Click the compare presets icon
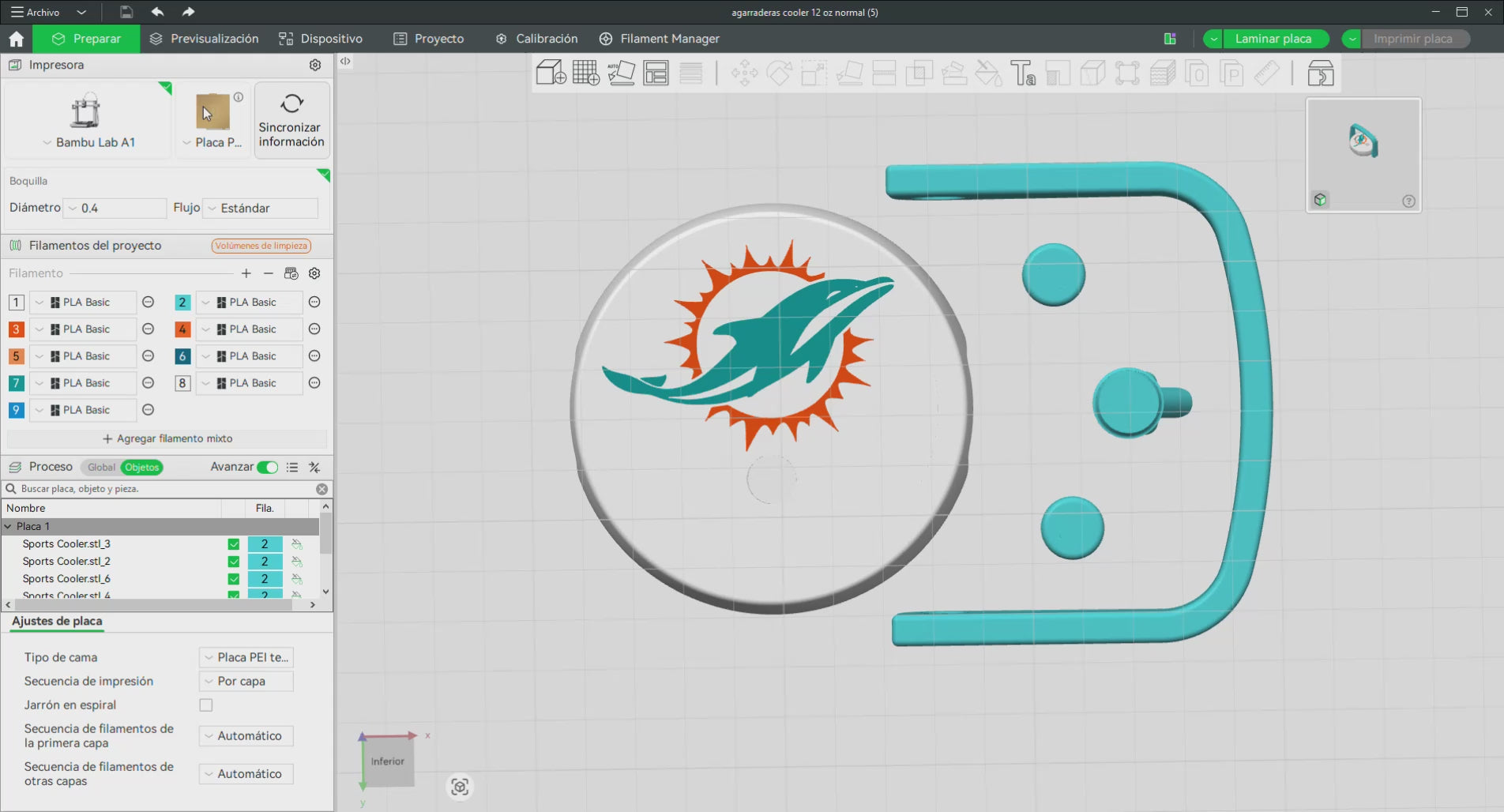The image size is (1504, 812). tap(314, 468)
